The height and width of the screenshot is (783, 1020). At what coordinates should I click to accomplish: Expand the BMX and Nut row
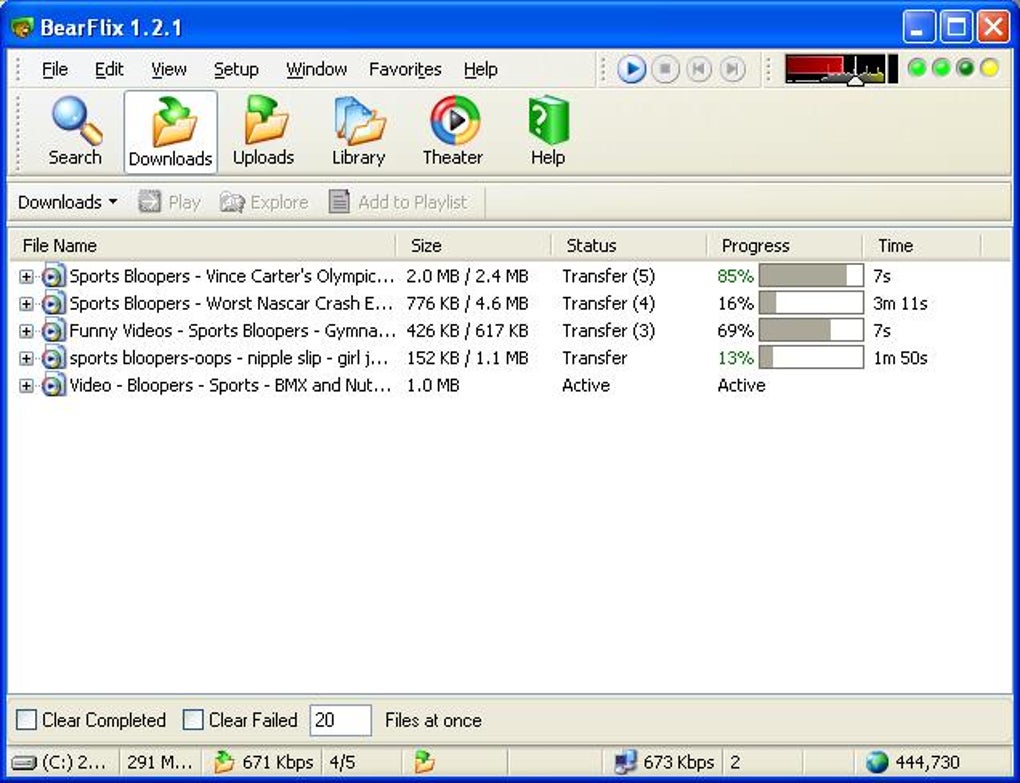[x=26, y=386]
